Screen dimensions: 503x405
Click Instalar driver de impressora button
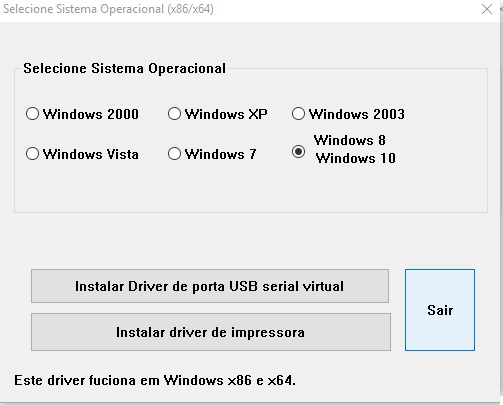coord(211,332)
